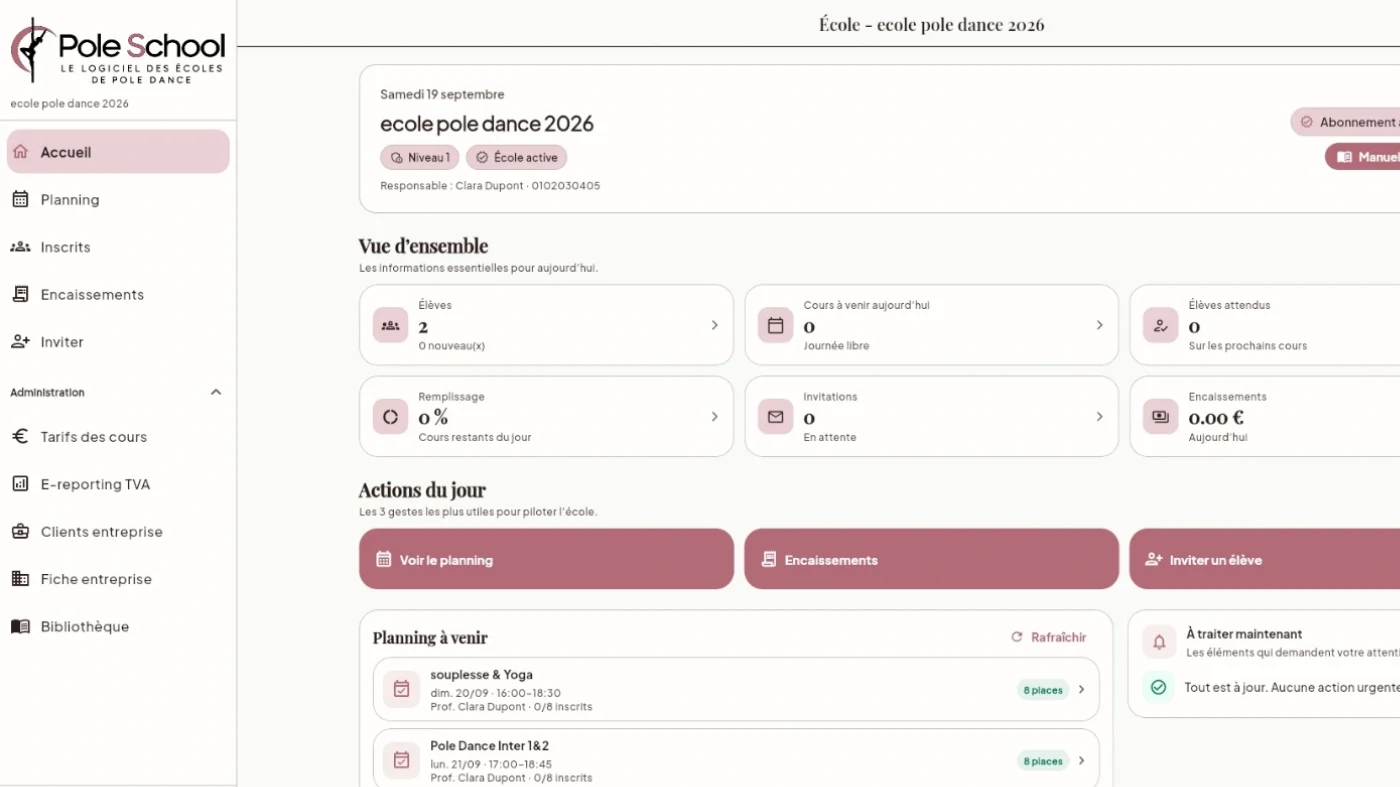Open Cours à venir aujourd'hui chevron
Screen dimensions: 1400x787
coord(1099,325)
